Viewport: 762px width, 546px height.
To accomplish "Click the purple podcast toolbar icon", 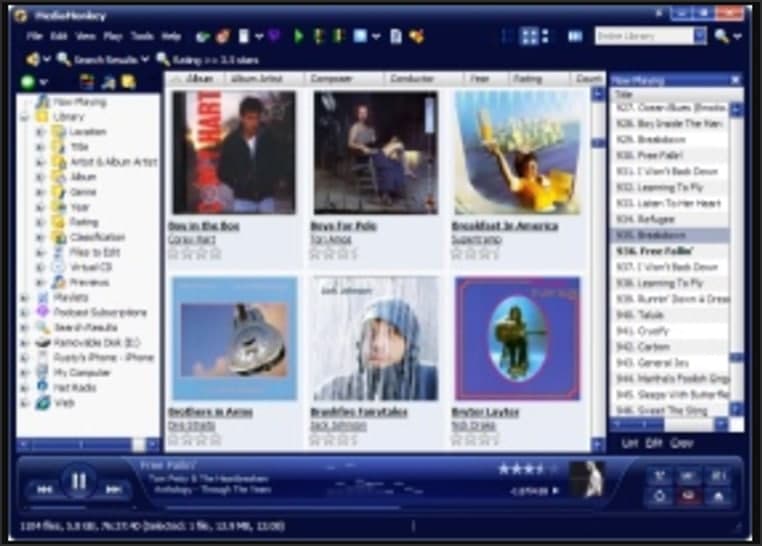I will pos(274,36).
